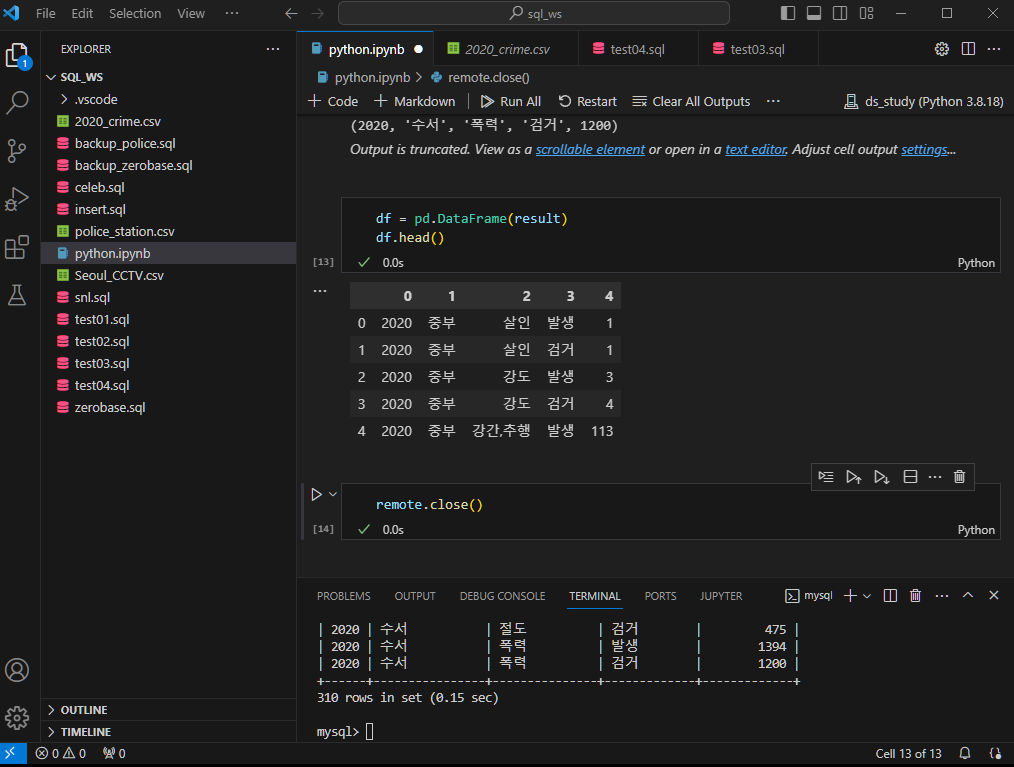This screenshot has height=767, width=1014.
Task: Toggle primary side bar visibility
Action: [x=788, y=13]
